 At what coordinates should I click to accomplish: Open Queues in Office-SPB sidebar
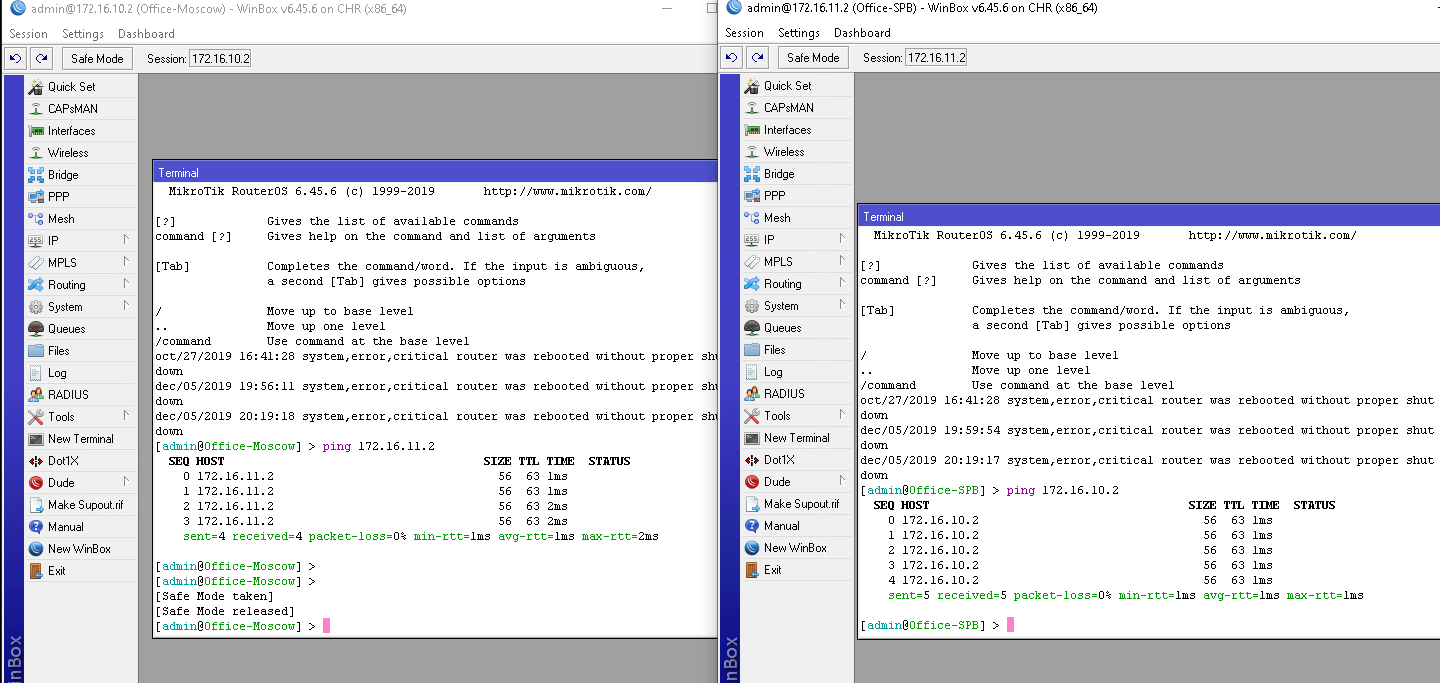click(797, 328)
